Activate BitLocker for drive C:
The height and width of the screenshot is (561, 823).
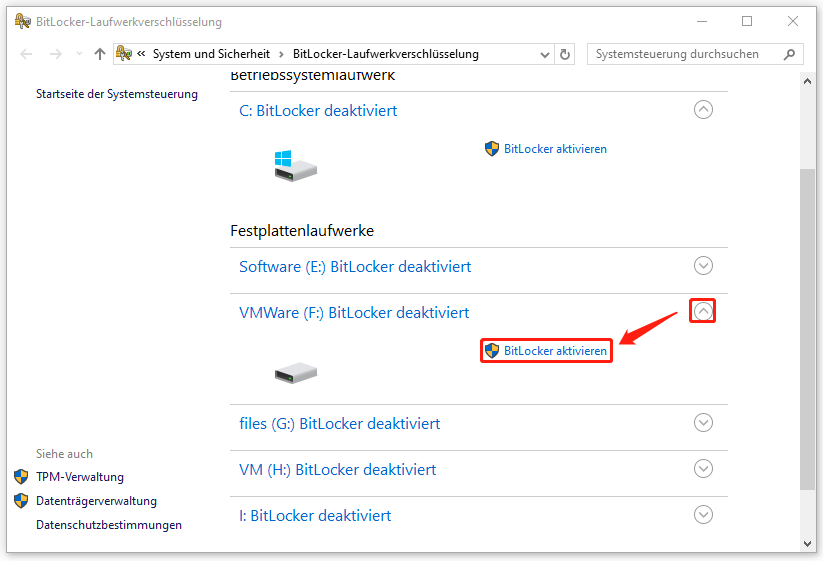(555, 149)
